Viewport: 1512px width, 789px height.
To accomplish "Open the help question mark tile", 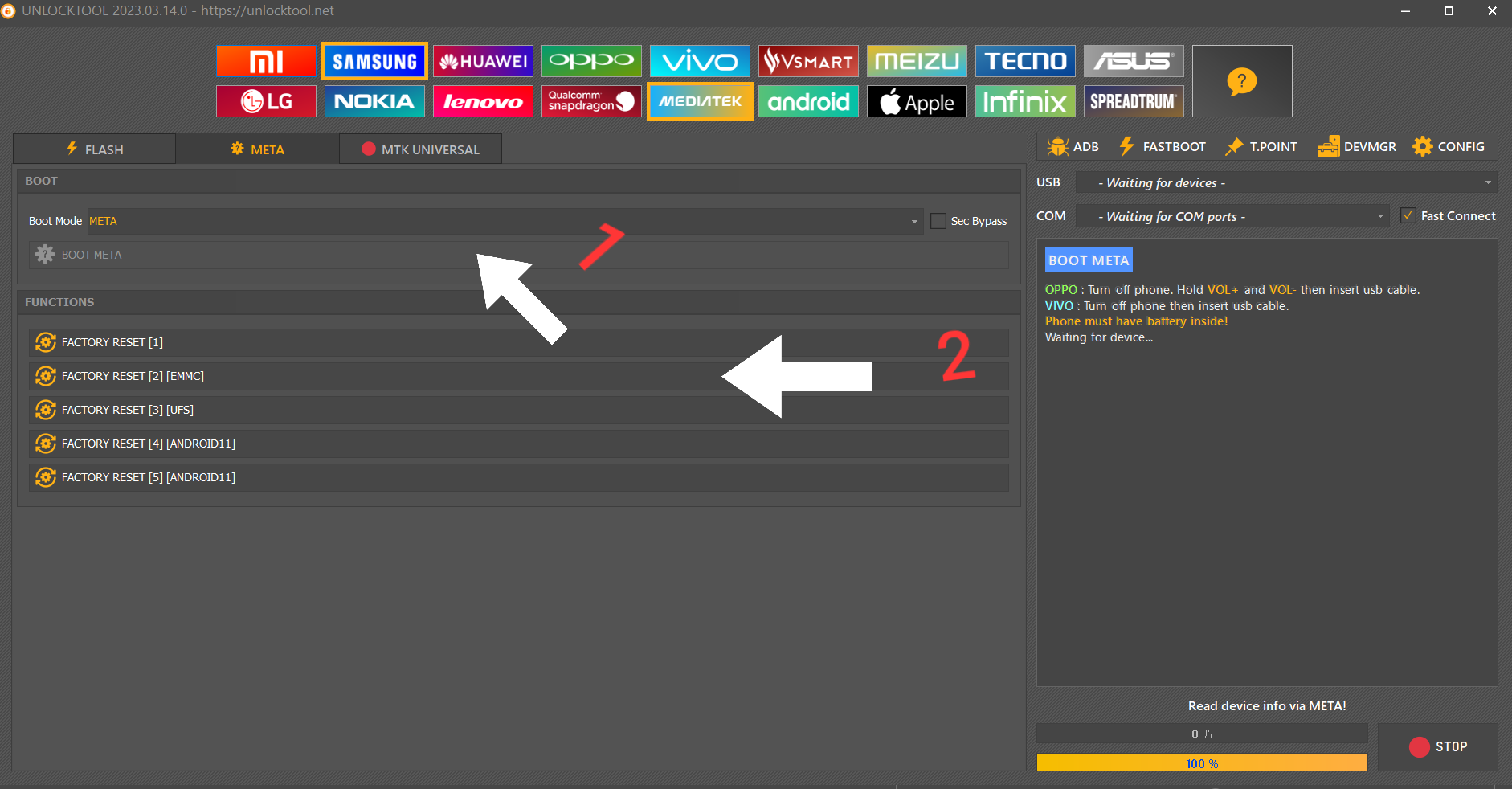I will click(1242, 81).
